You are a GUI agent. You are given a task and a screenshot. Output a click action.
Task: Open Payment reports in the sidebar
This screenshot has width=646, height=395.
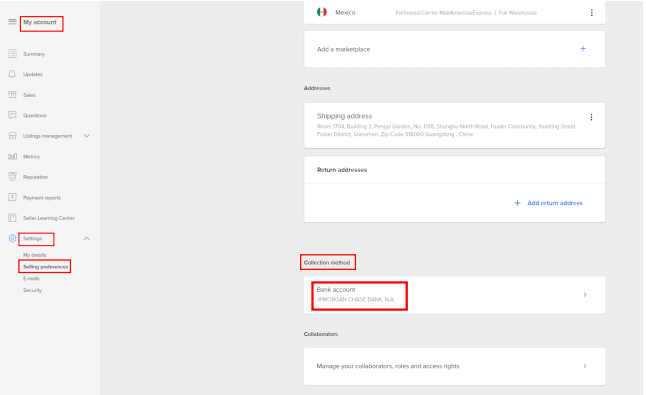(42, 198)
